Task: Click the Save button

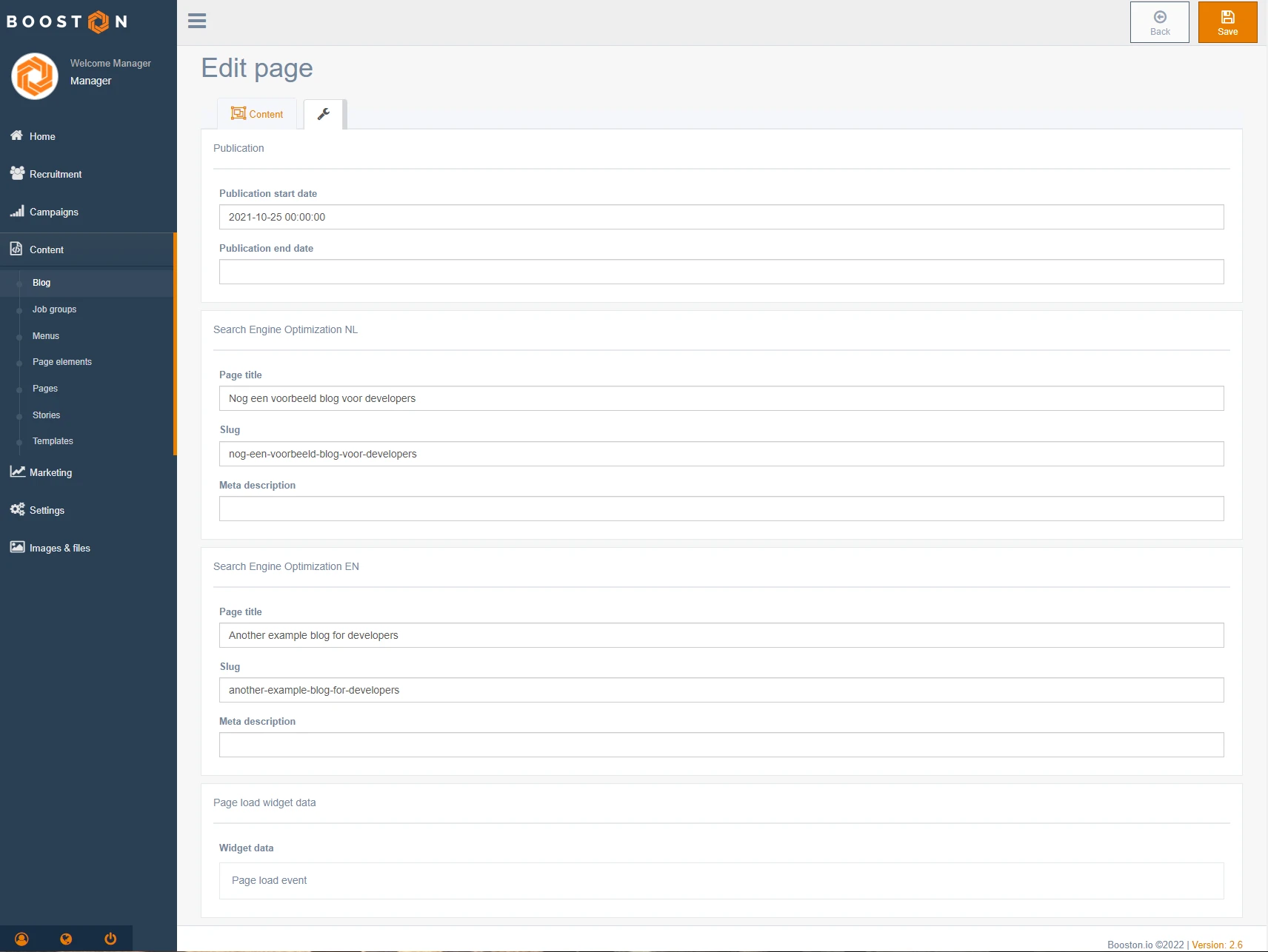Action: click(1227, 22)
